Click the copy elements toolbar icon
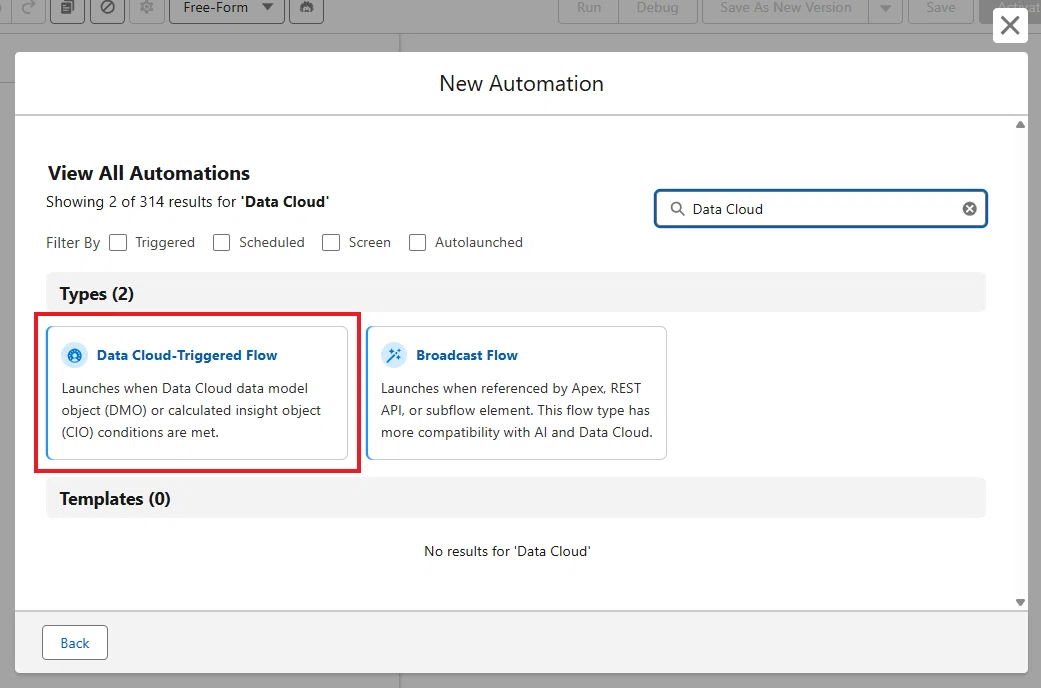Viewport: 1041px width, 688px height. click(67, 8)
